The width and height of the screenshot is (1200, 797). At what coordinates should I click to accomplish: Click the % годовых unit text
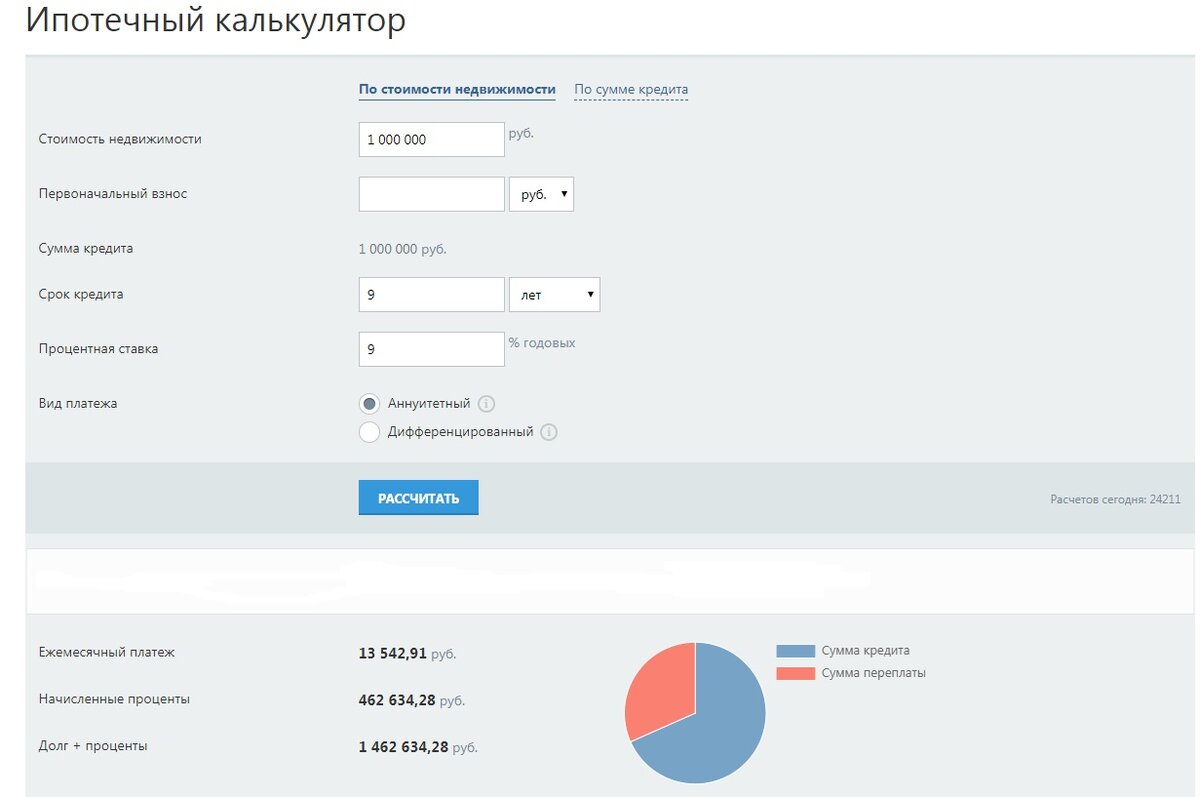point(542,343)
